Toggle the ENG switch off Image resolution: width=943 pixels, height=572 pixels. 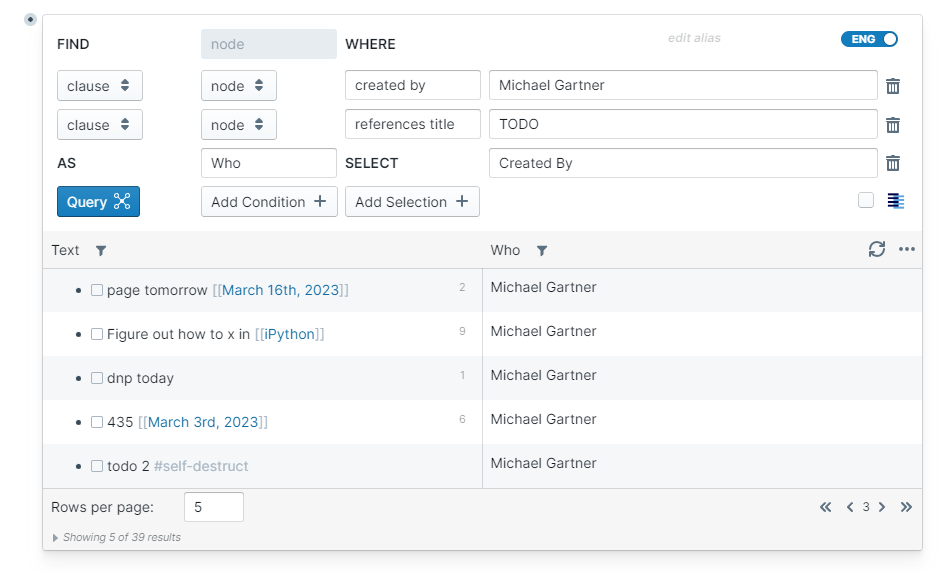[869, 39]
